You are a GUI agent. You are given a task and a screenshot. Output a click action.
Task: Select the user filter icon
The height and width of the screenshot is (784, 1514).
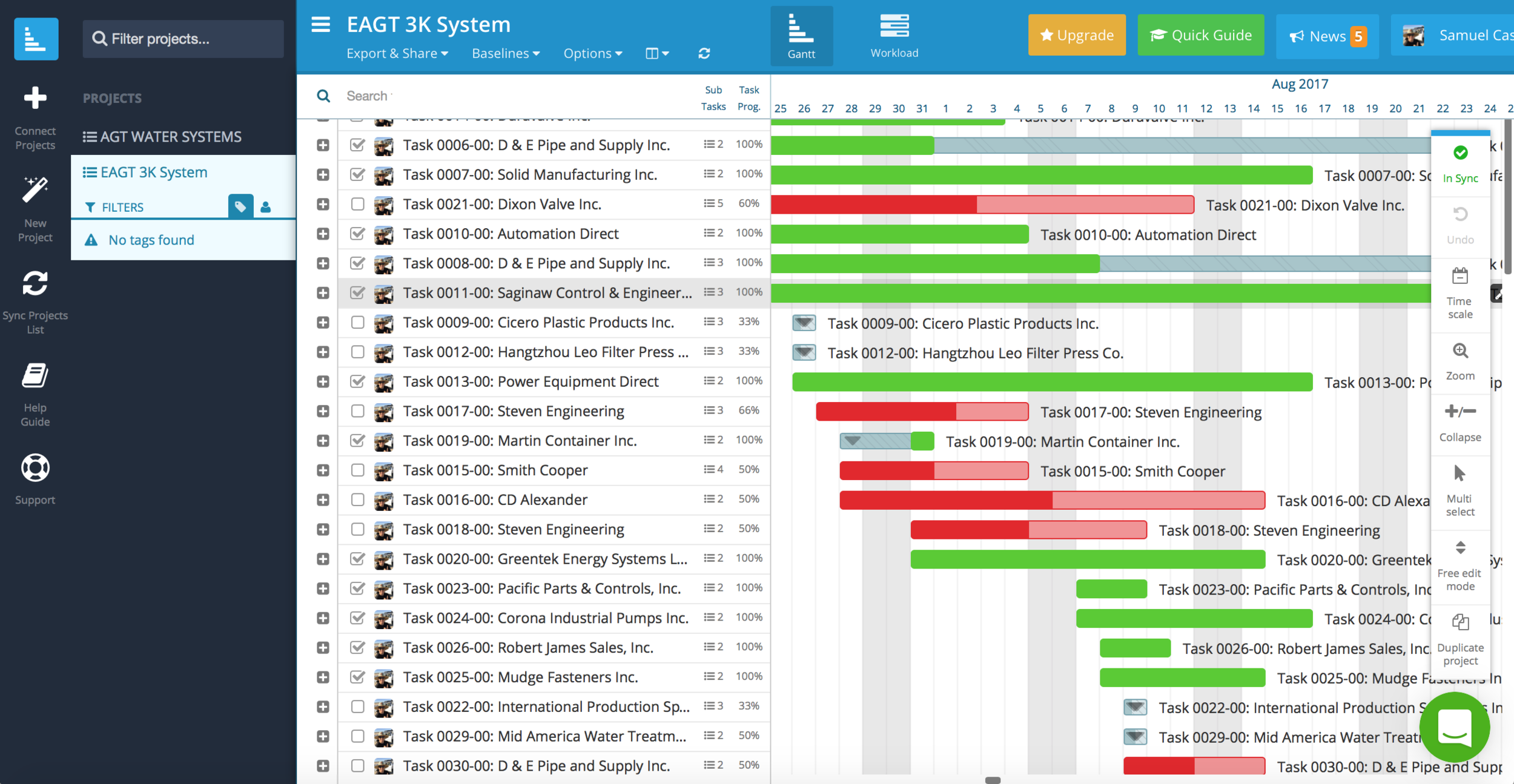tap(265, 207)
